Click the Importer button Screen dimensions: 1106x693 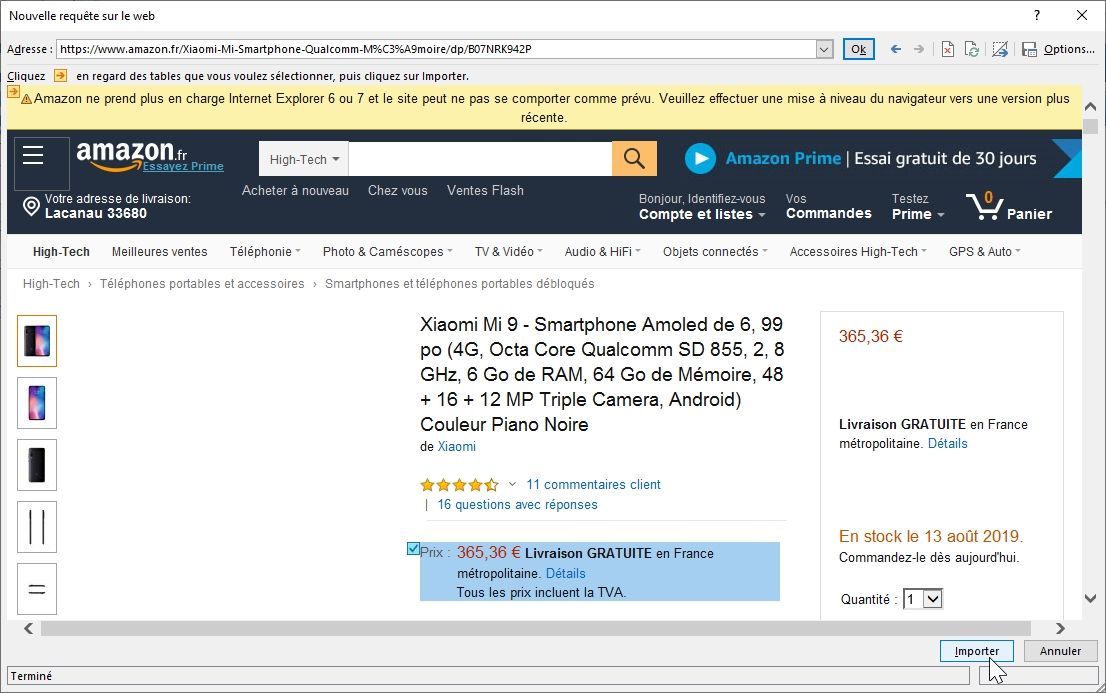click(x=976, y=651)
